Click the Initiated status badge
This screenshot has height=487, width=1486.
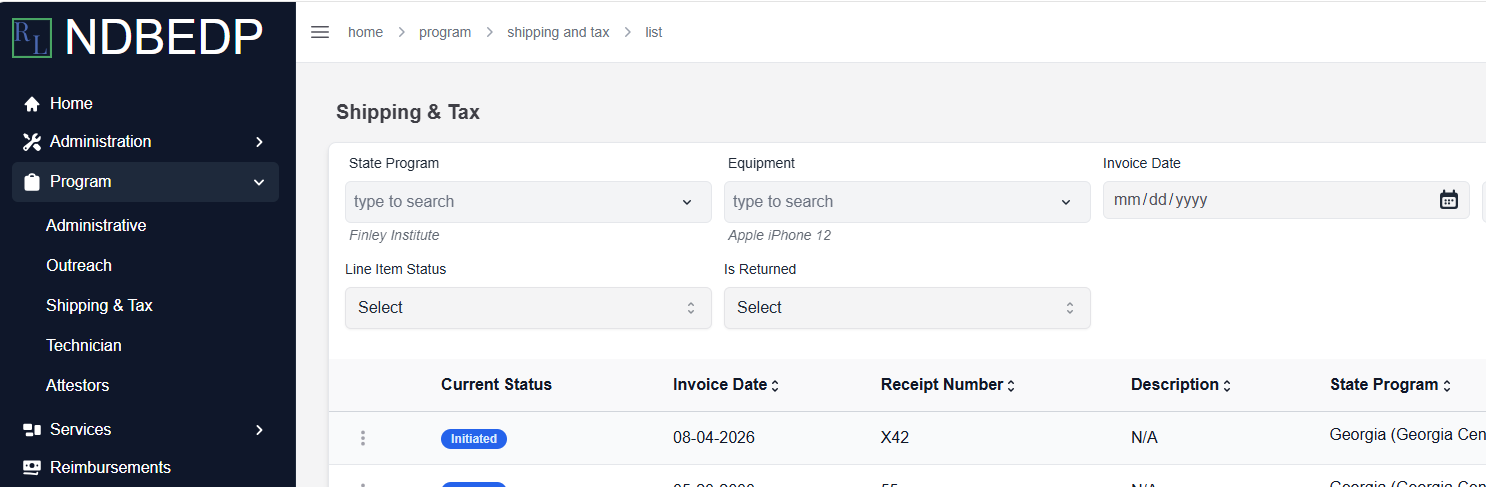tap(474, 439)
